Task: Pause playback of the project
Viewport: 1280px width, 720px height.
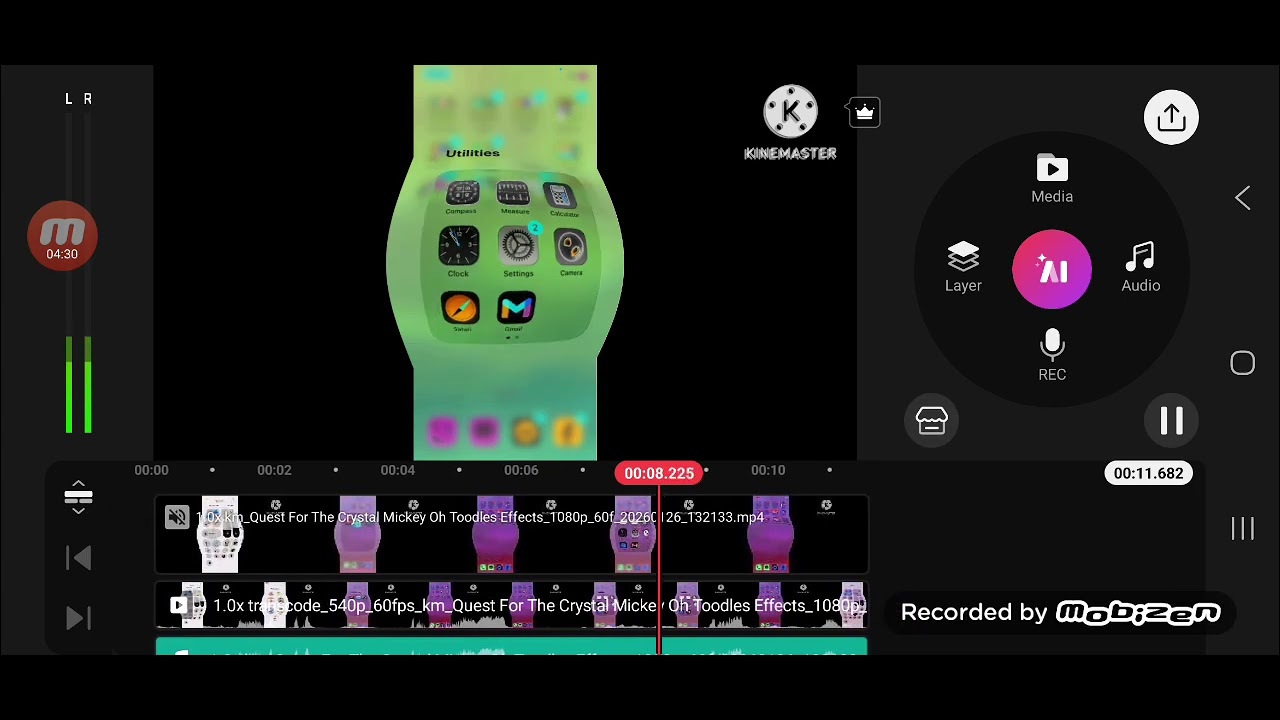Action: (1171, 421)
